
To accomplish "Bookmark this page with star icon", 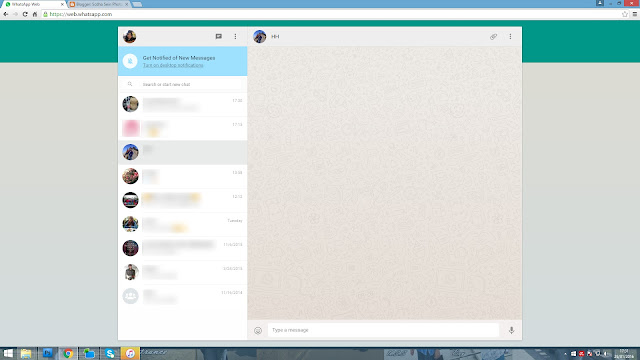I will (624, 14).
